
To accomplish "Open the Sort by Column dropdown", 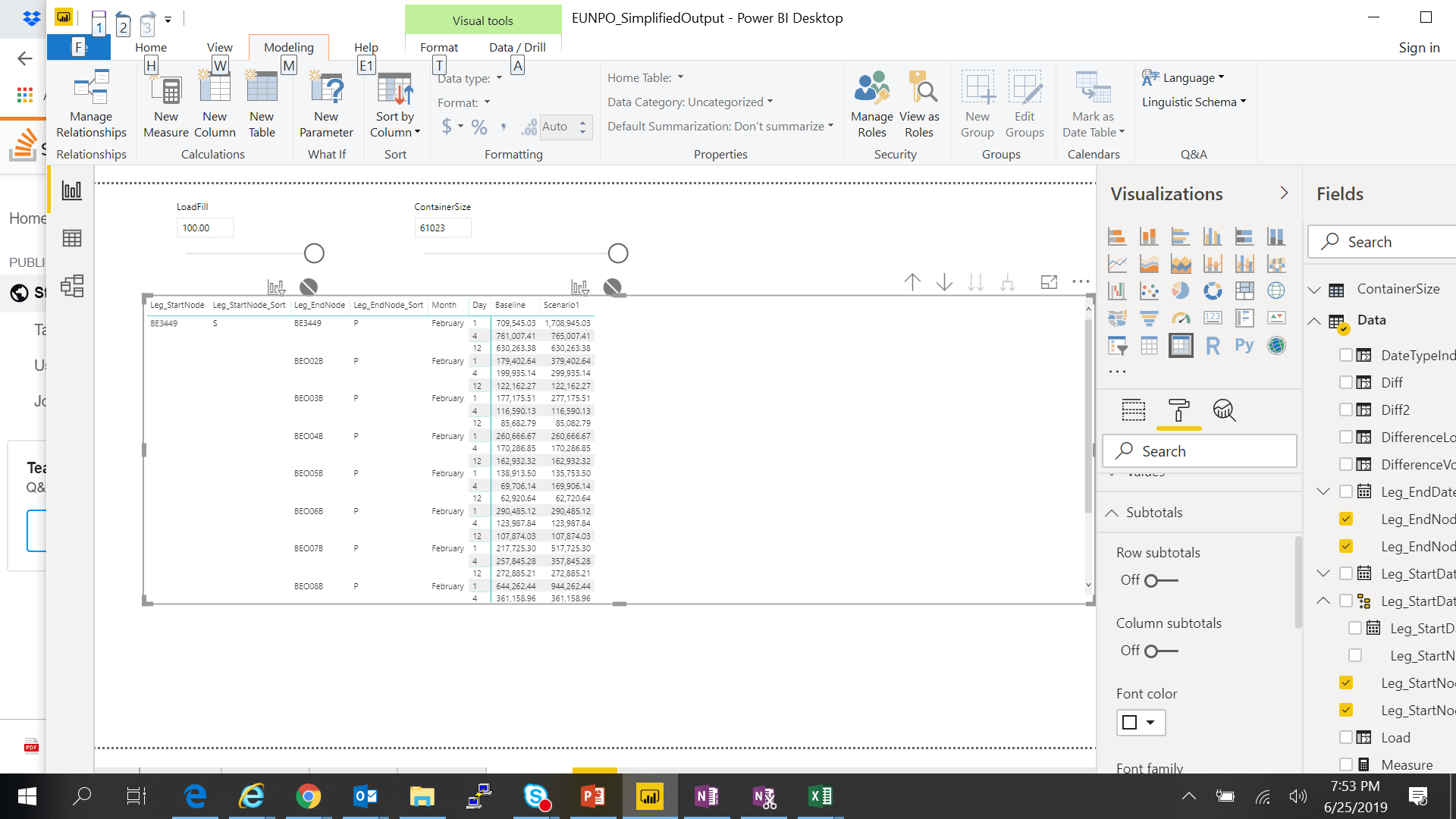I will click(395, 124).
